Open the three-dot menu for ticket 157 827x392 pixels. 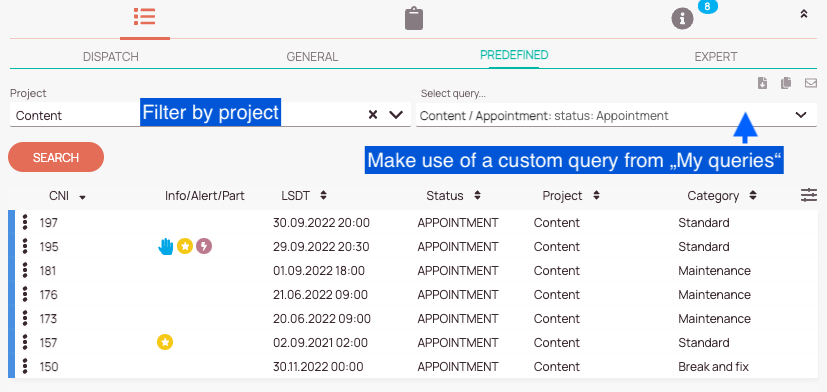[x=25, y=342]
